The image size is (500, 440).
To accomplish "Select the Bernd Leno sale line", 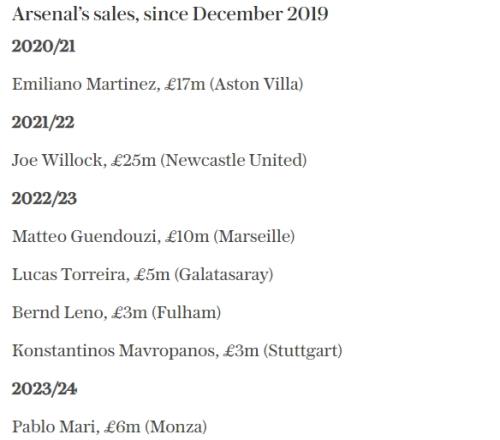I will pyautogui.click(x=117, y=313).
